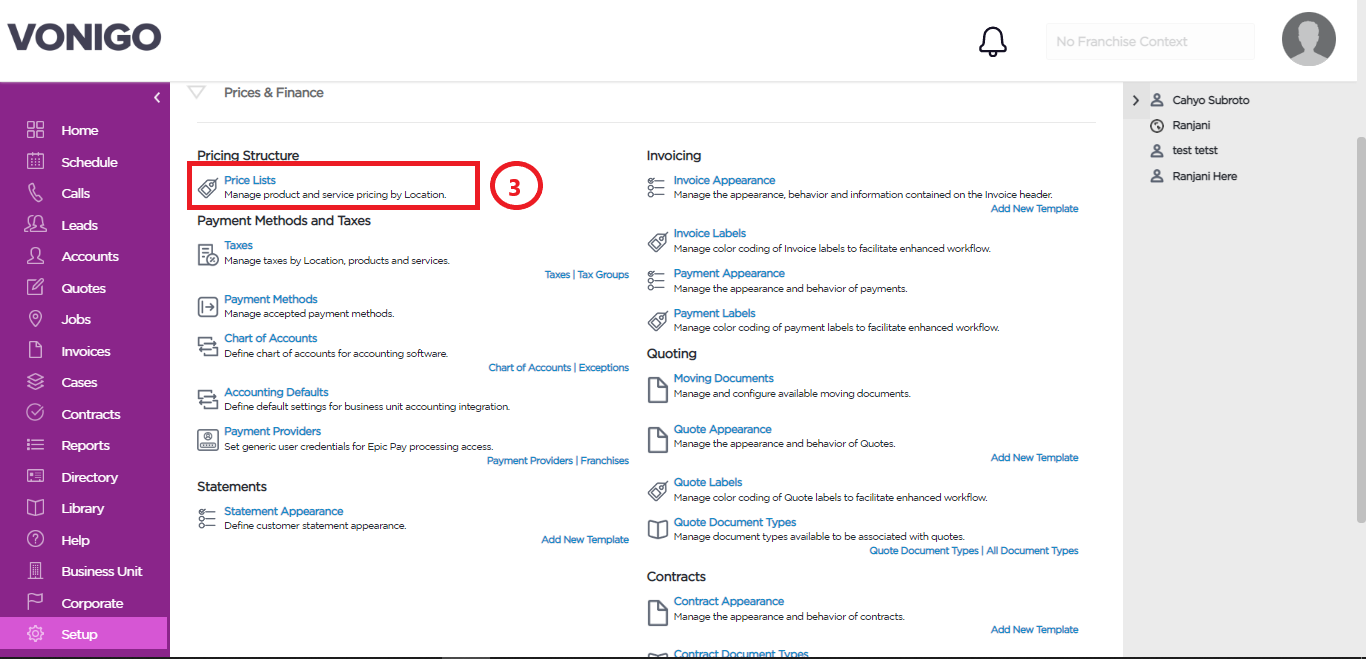Click the Invoices document icon
This screenshot has width=1366, height=659.
click(x=36, y=350)
